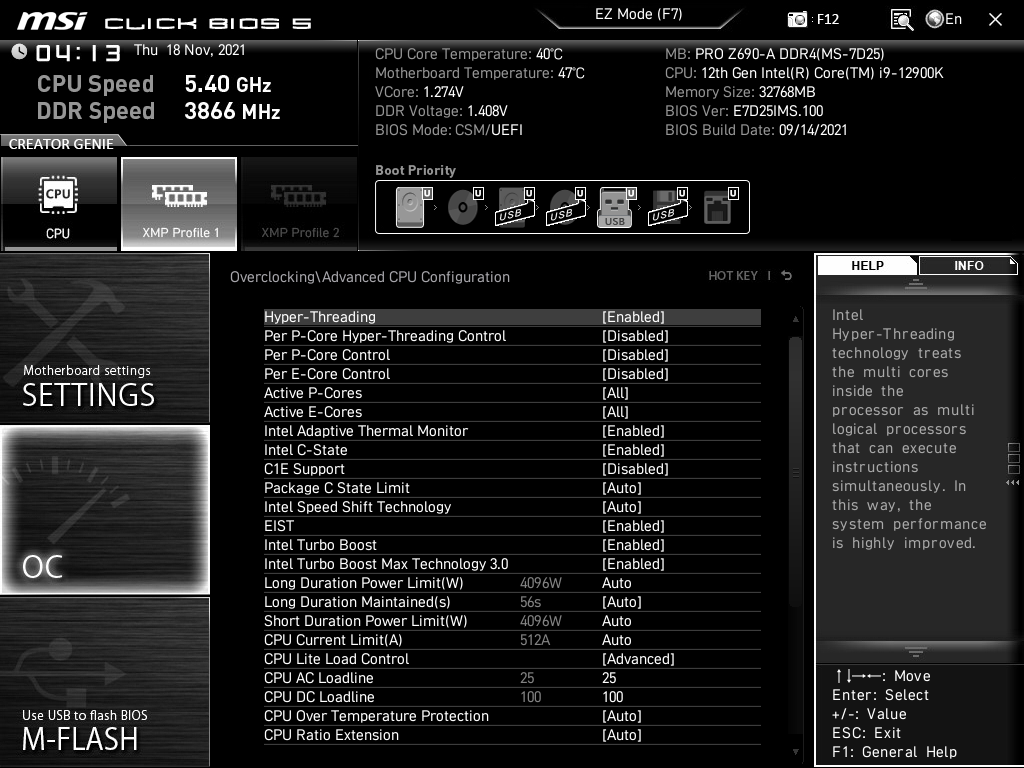This screenshot has width=1024, height=768.
Task: Toggle Intel Adaptive Thermal Monitor value
Action: tap(633, 431)
